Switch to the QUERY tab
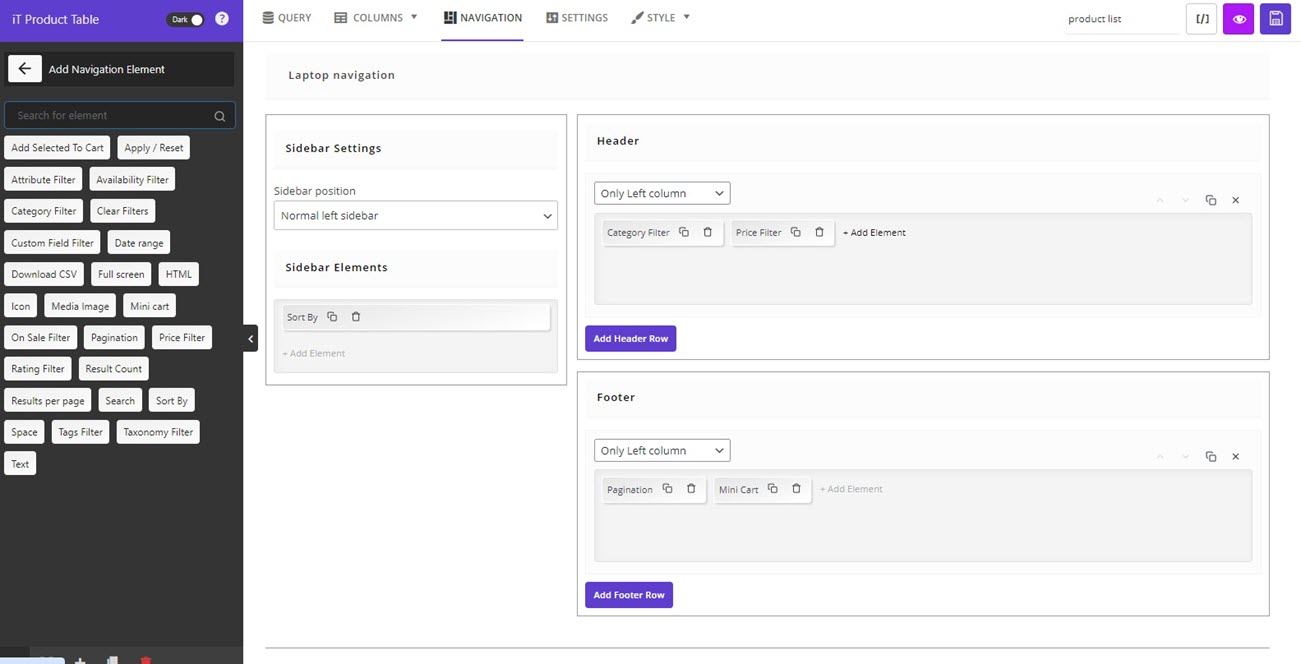Image resolution: width=1301 pixels, height=664 pixels. pos(287,18)
